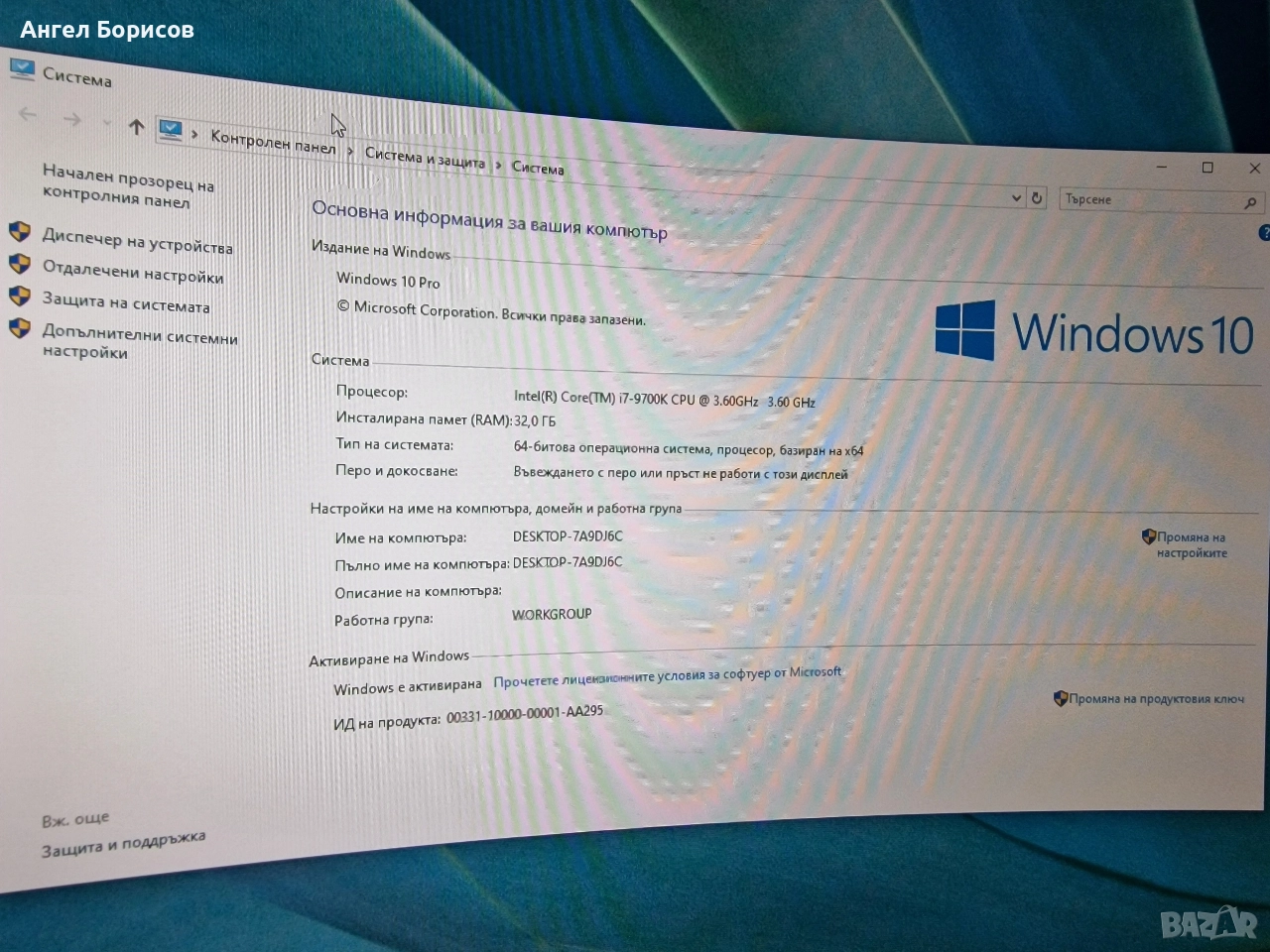The height and width of the screenshot is (952, 1270).
Task: Open Допълнителни системни настройки
Action: click(139, 343)
